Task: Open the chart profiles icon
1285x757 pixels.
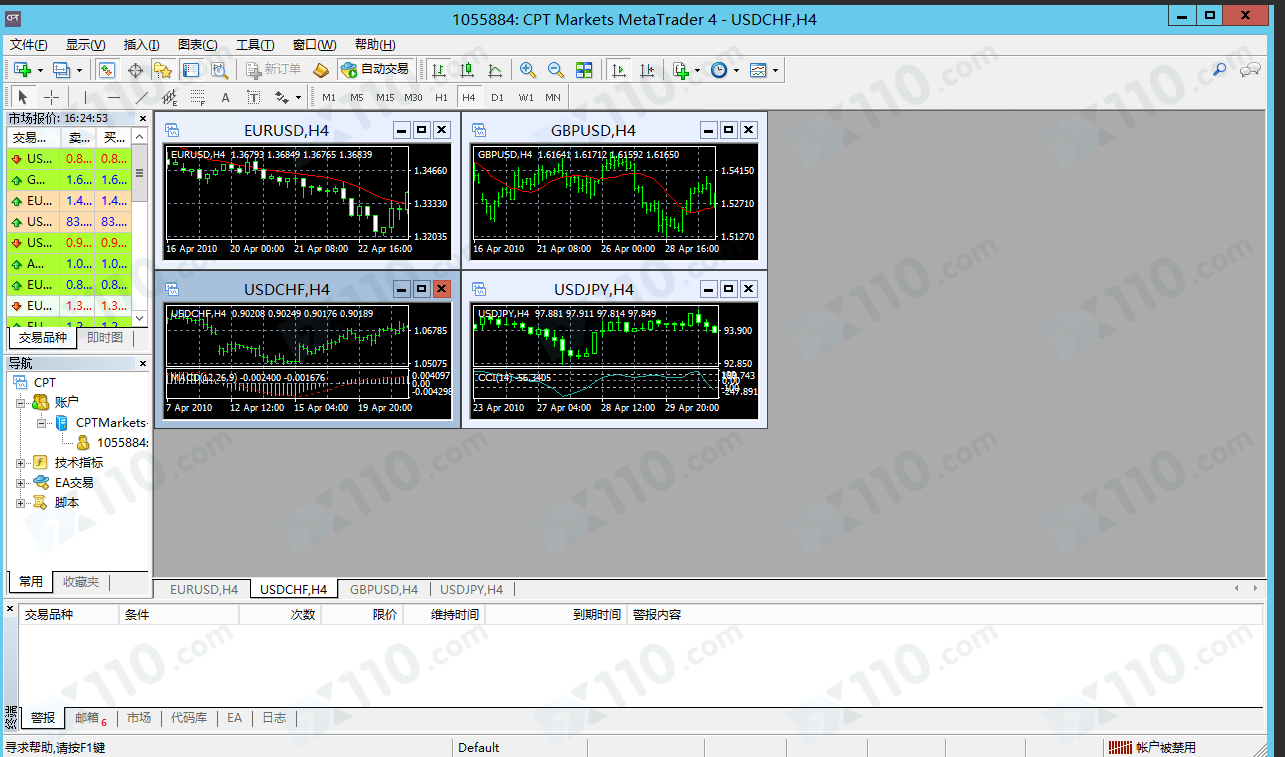Action: [x=61, y=70]
